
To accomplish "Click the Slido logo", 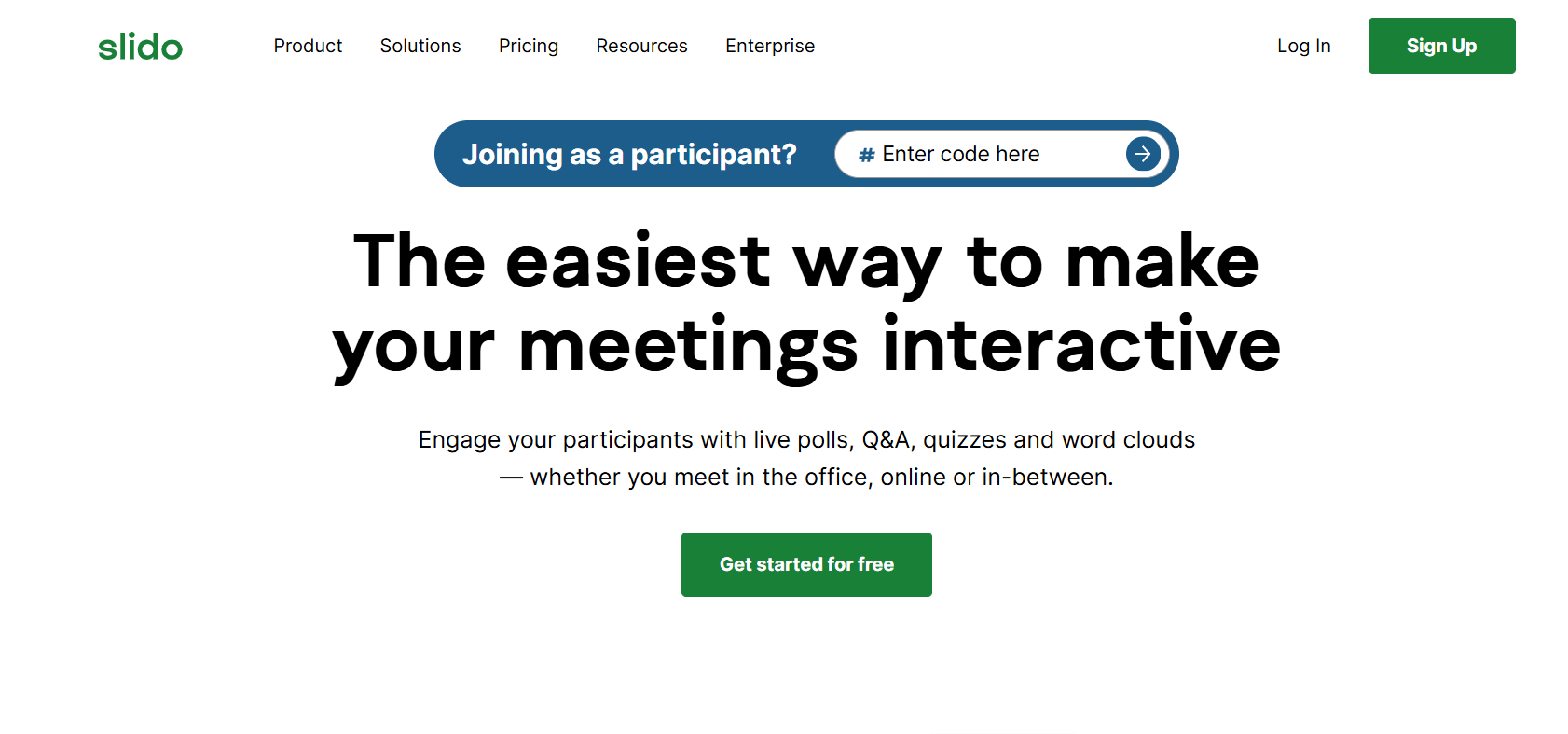I will tap(140, 47).
